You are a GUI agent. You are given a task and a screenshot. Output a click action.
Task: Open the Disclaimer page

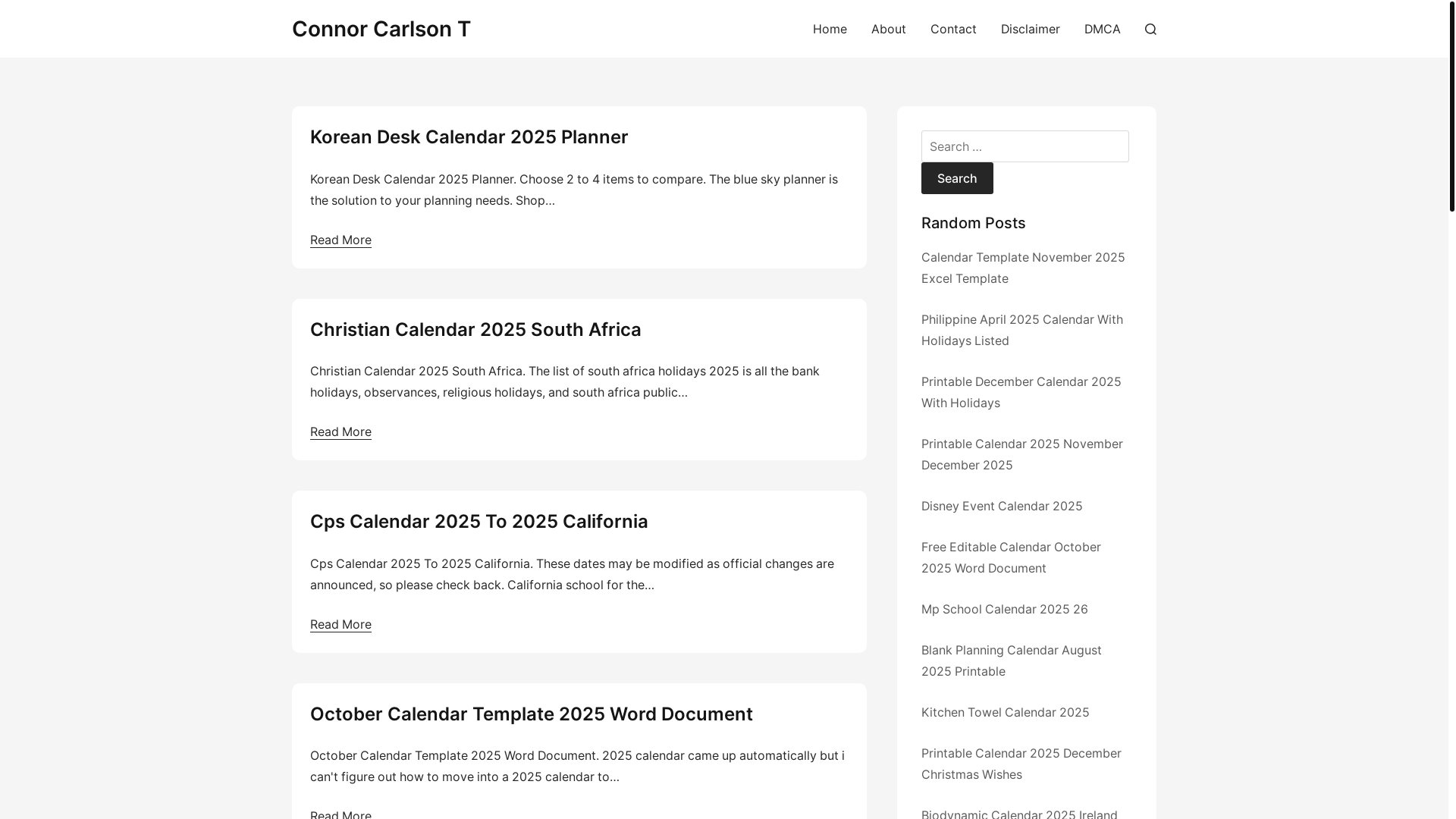coord(1030,29)
